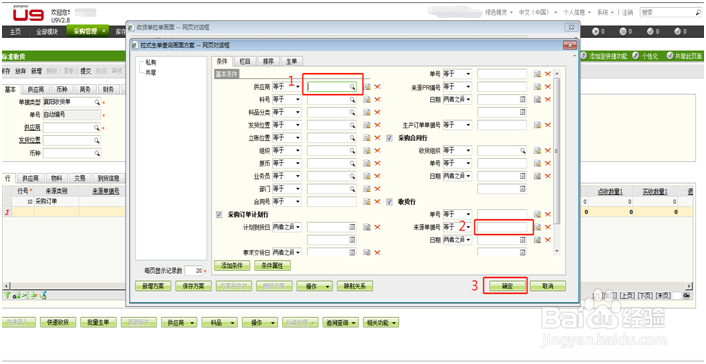706x364 pixels.
Task: Click the 添加条件 button
Action: 232,266
